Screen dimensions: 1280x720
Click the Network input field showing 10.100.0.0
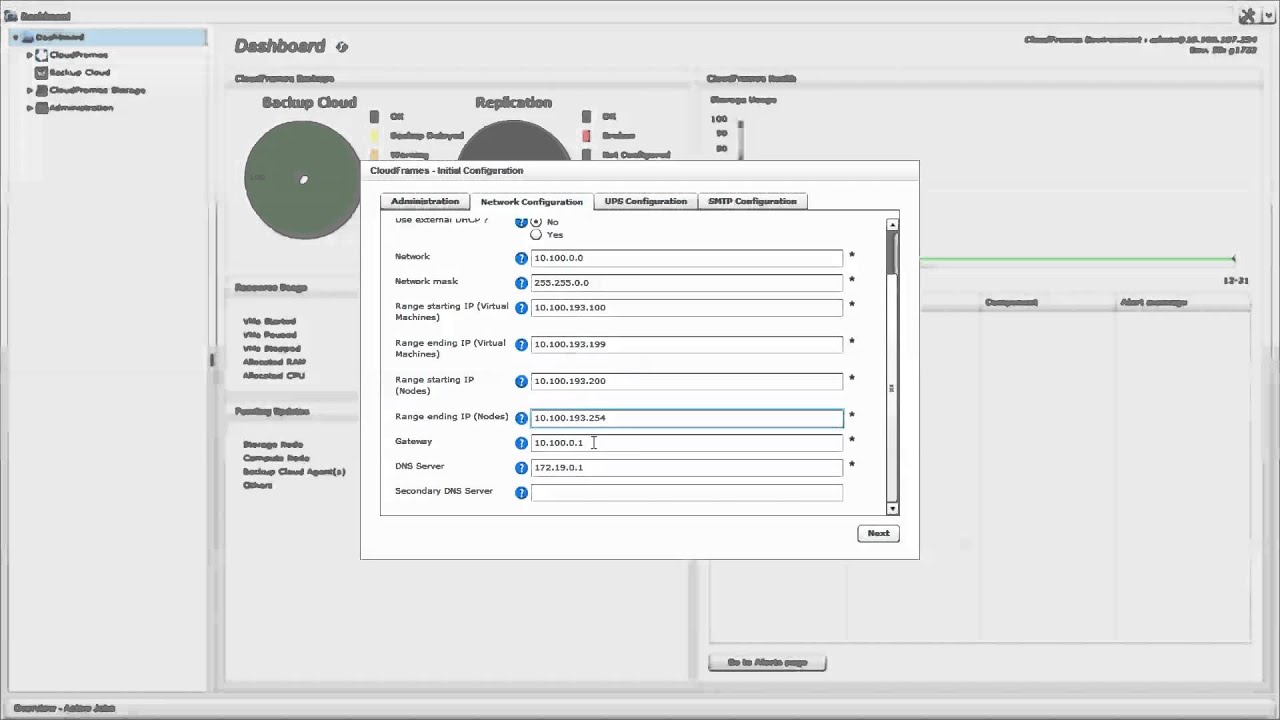tap(687, 258)
